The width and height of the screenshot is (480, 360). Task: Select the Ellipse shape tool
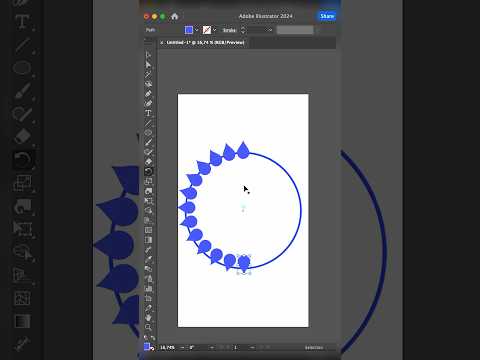pos(148,133)
